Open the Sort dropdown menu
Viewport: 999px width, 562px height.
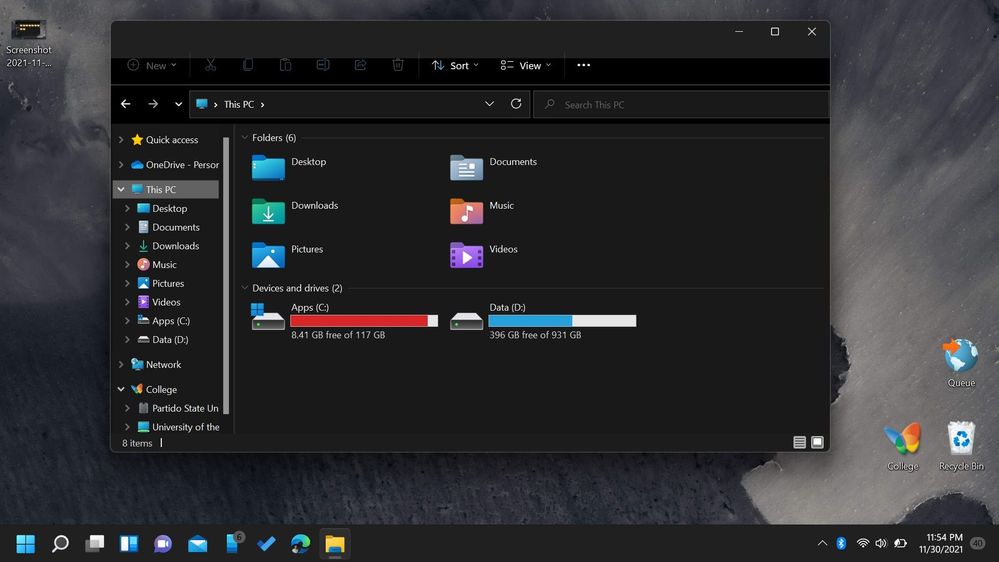pos(455,65)
